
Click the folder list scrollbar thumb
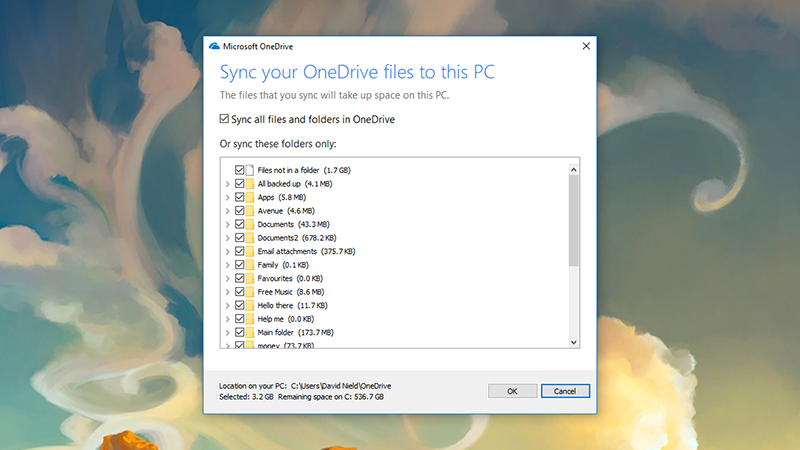(x=573, y=220)
